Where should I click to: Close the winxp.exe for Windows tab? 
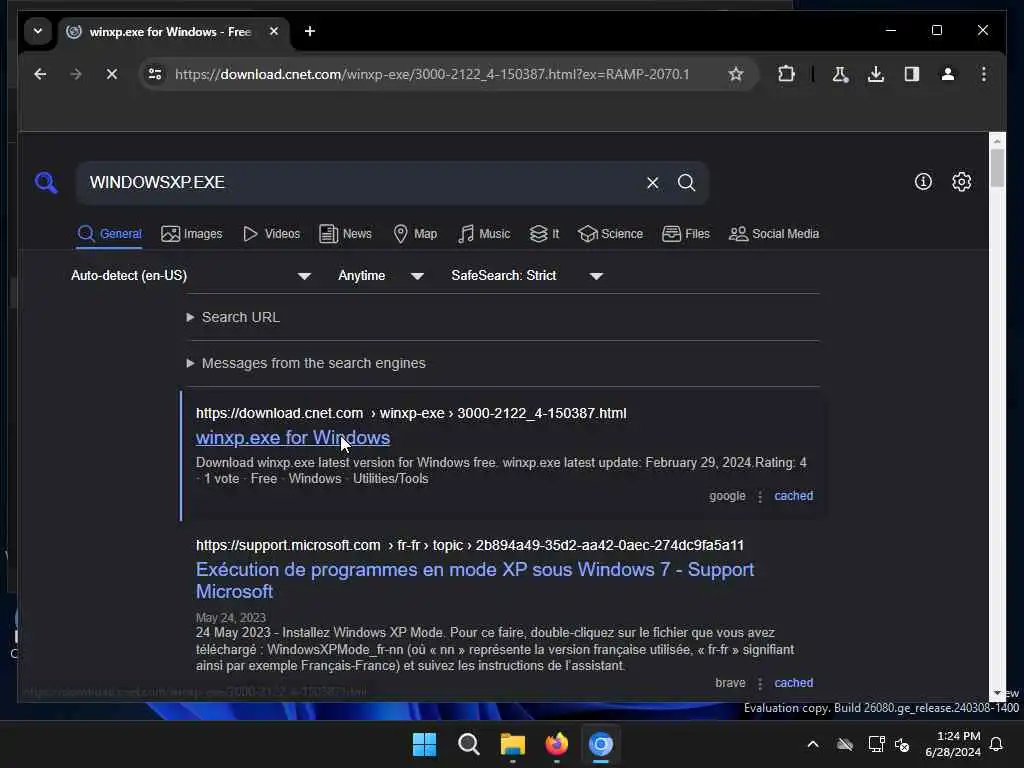coord(274,31)
